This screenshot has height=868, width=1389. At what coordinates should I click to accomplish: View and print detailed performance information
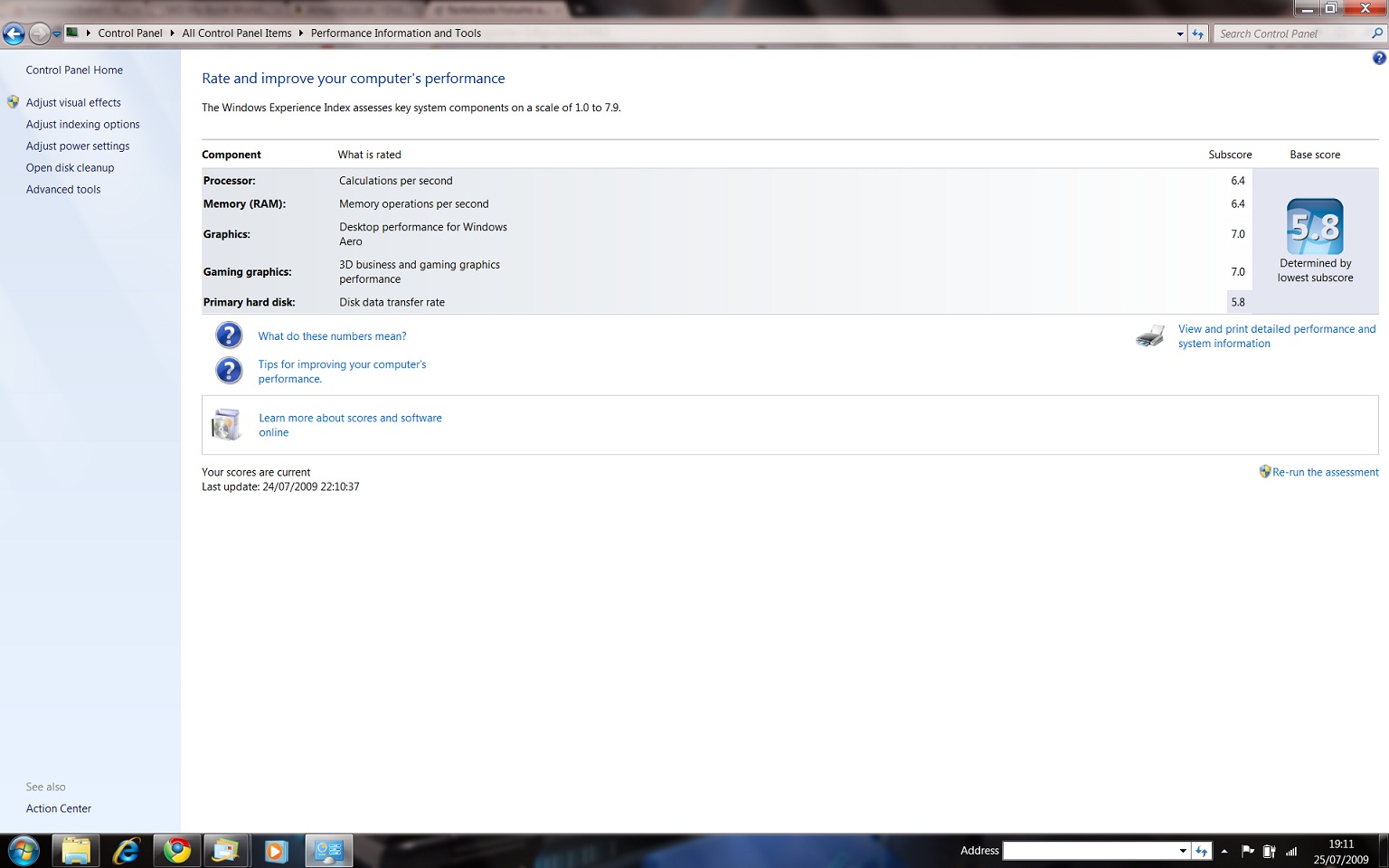point(1277,336)
